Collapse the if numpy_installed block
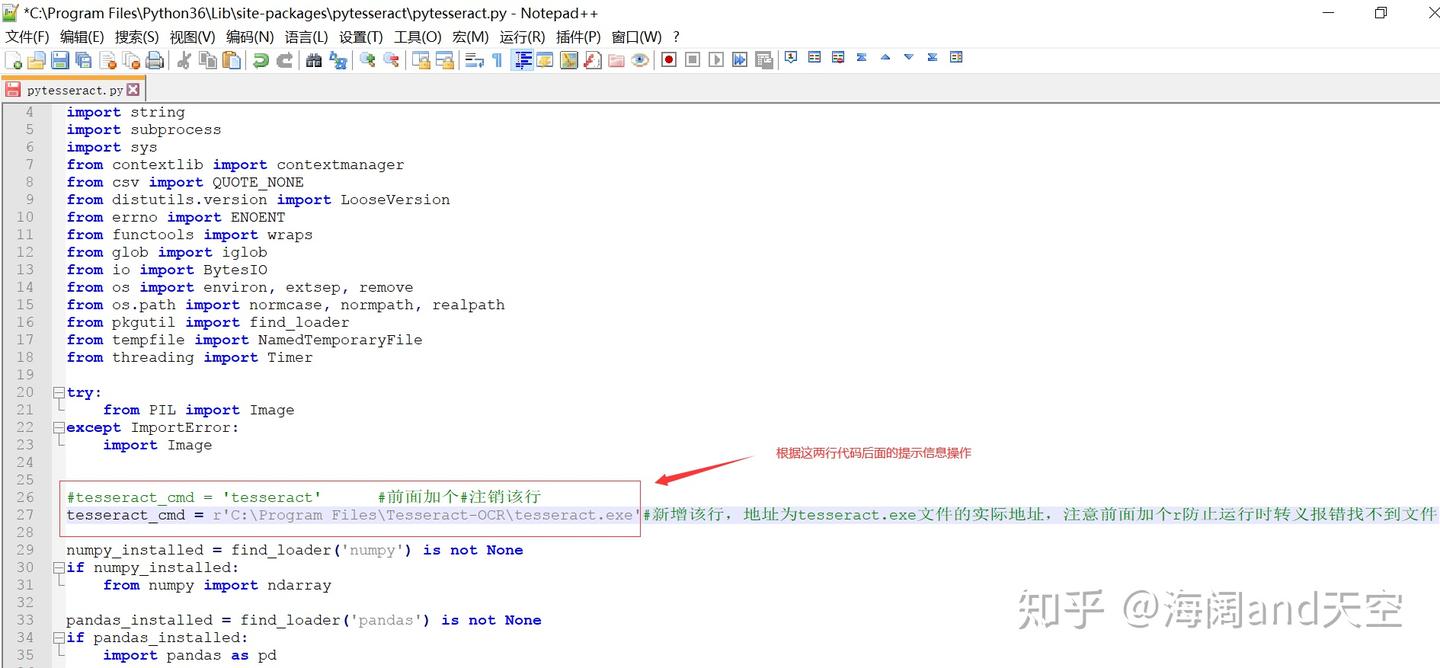This screenshot has height=668, width=1440. (58, 567)
